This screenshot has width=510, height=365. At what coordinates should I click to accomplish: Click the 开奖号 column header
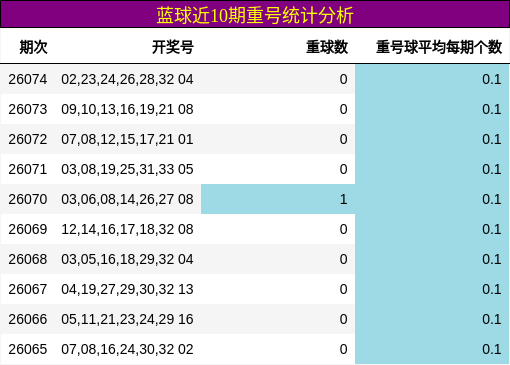click(x=173, y=47)
